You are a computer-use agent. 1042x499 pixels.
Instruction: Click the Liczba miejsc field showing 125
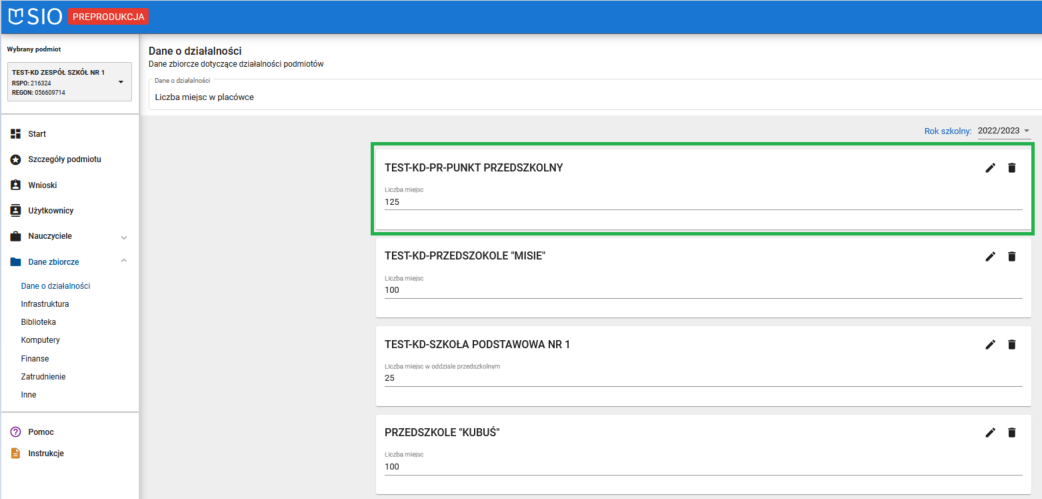click(x=702, y=202)
